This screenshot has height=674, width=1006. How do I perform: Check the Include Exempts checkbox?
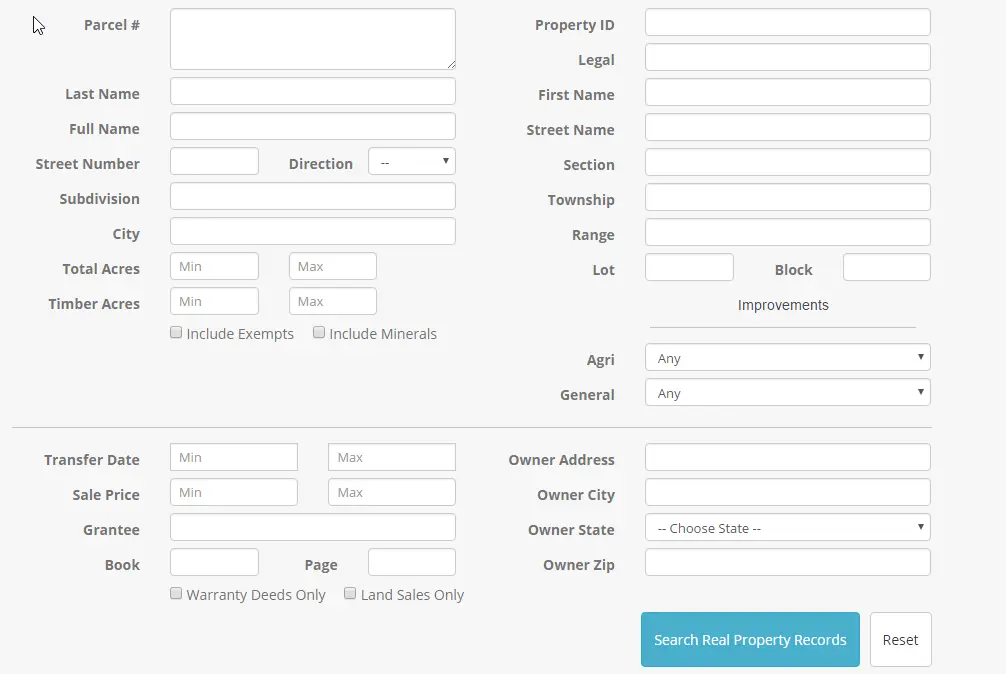tap(176, 333)
